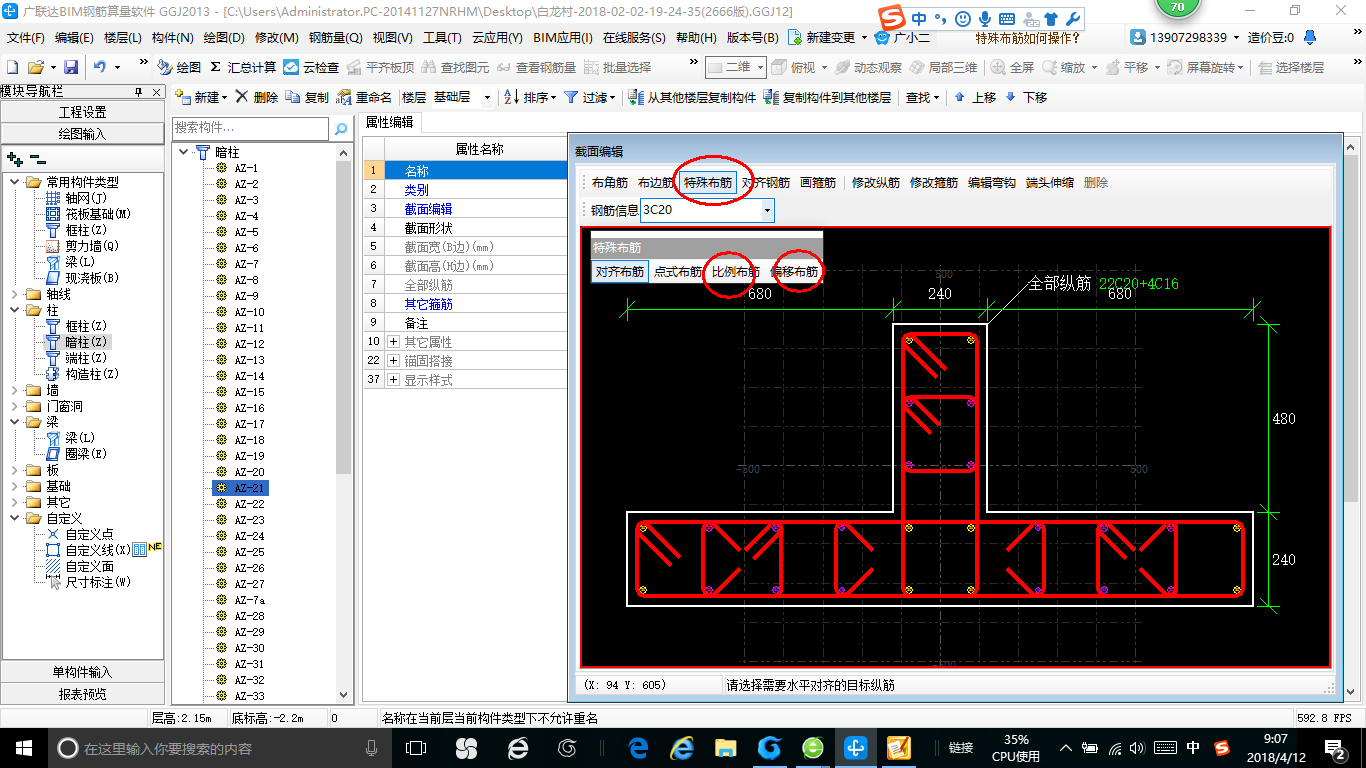The width and height of the screenshot is (1366, 768).
Task: Expand the 墙 node in navigation tree
Action: [x=15, y=390]
